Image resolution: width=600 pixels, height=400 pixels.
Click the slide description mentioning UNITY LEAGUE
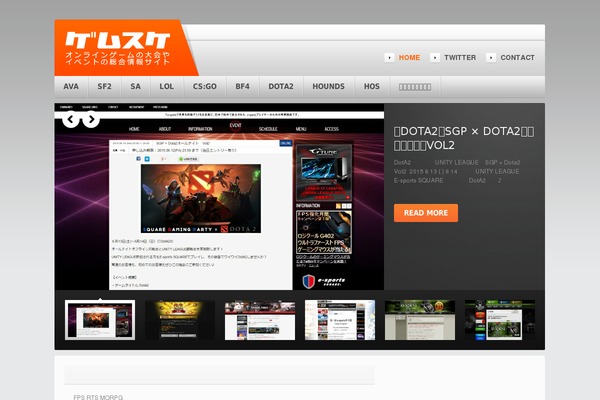[457, 171]
